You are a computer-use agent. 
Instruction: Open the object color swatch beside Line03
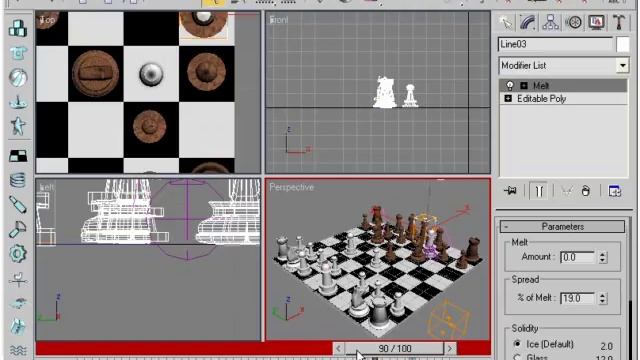click(x=623, y=44)
